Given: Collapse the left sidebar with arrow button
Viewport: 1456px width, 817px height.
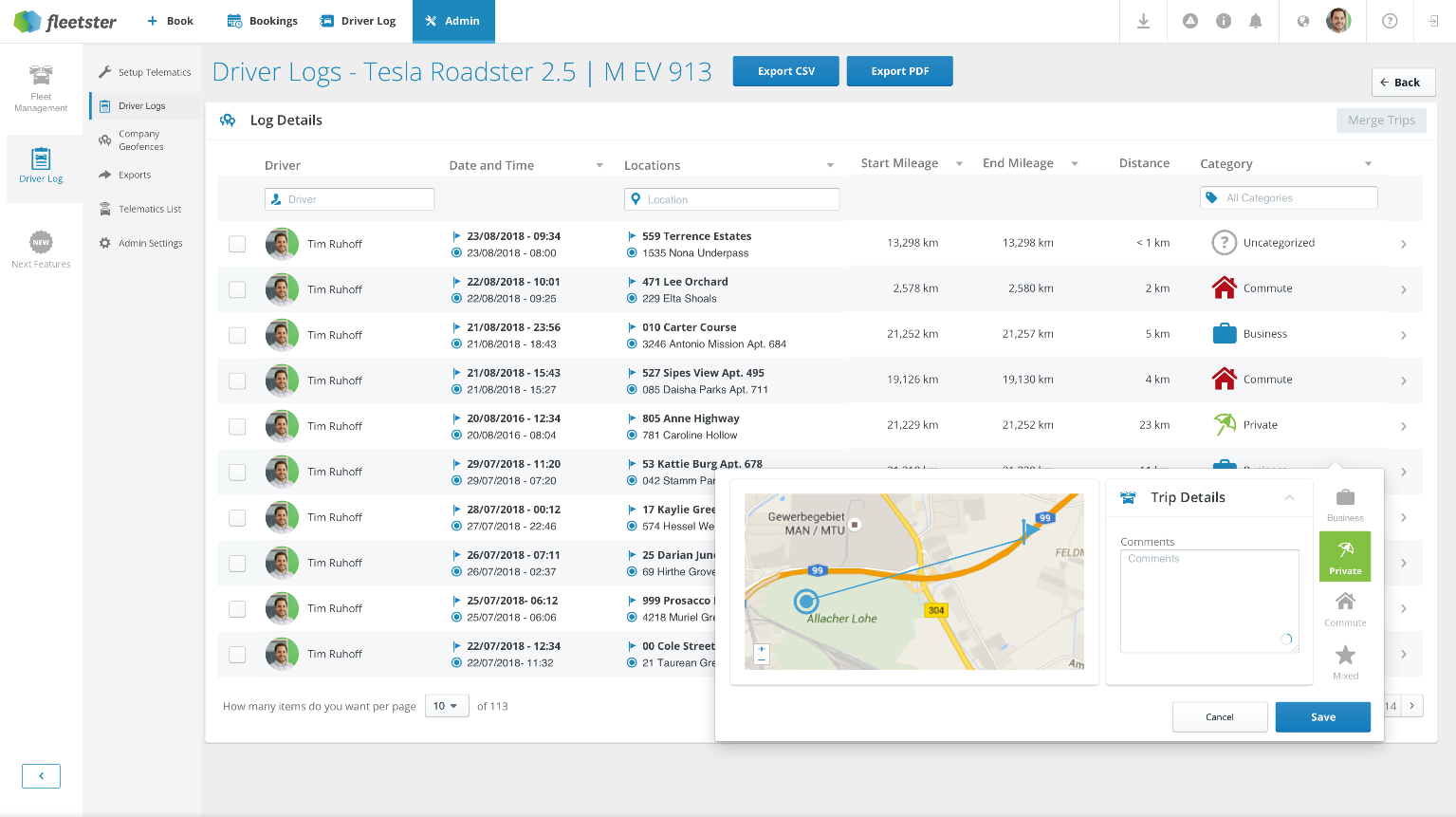Looking at the screenshot, I should [x=41, y=776].
